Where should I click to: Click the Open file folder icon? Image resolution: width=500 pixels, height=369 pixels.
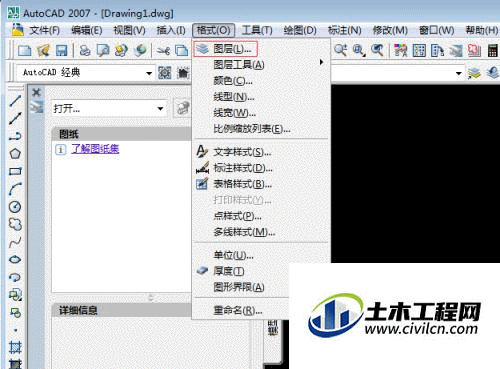(43, 51)
